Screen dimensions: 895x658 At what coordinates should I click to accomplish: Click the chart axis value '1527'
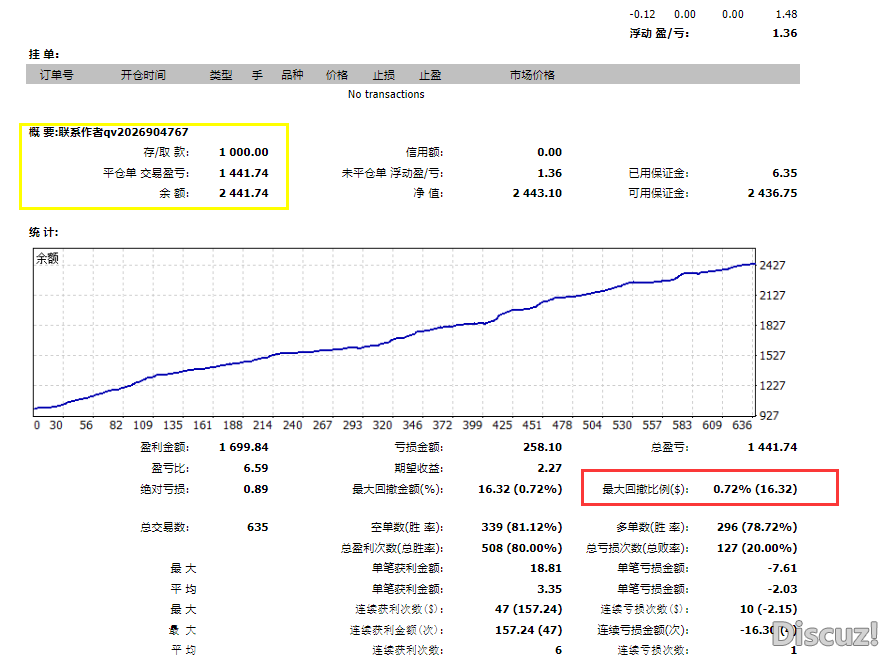(x=772, y=356)
